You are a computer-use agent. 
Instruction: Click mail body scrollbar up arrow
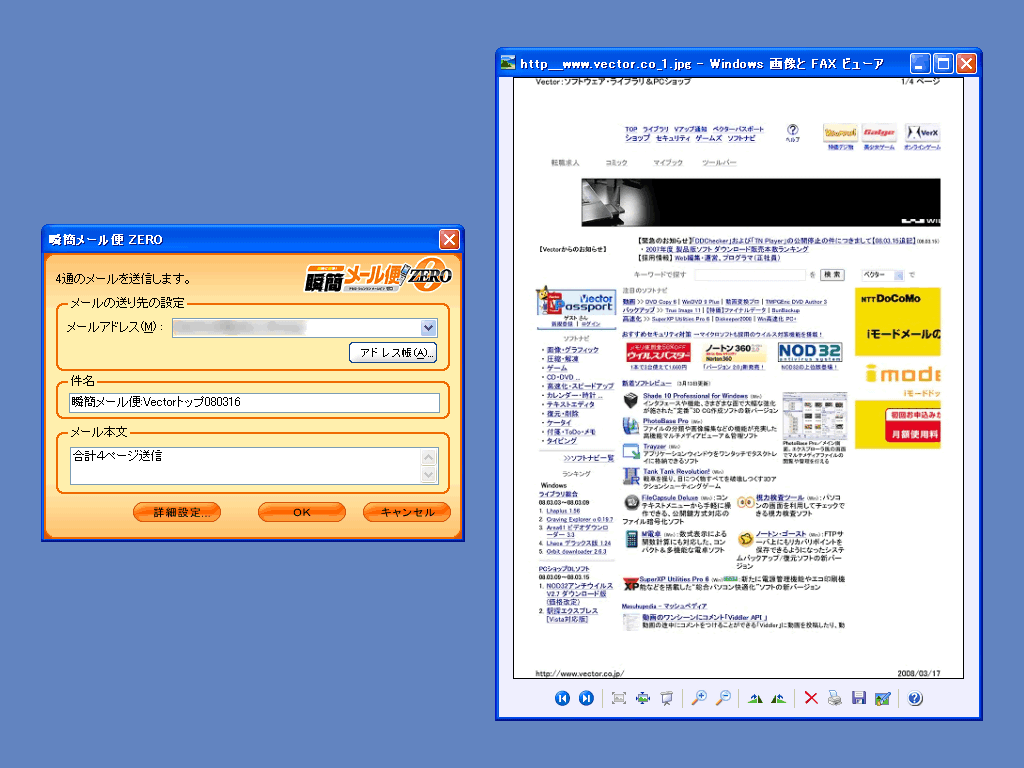point(428,457)
